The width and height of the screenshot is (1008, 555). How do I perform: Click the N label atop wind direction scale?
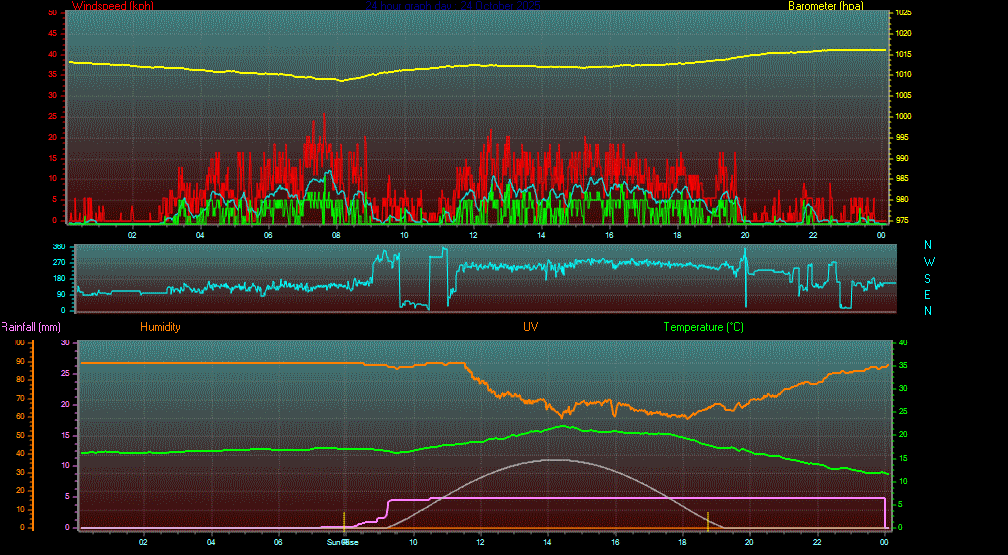coord(928,245)
